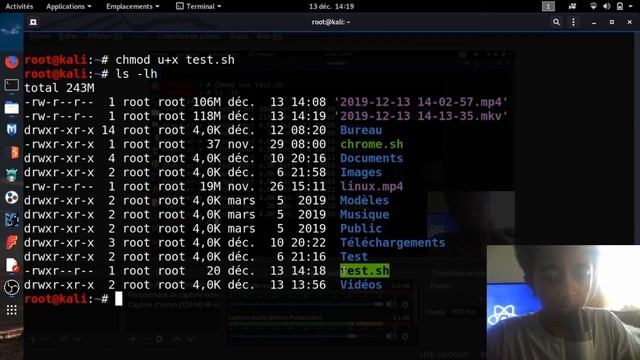The height and width of the screenshot is (360, 640).
Task: Open the Terminal icon in the dock
Action: point(11,85)
